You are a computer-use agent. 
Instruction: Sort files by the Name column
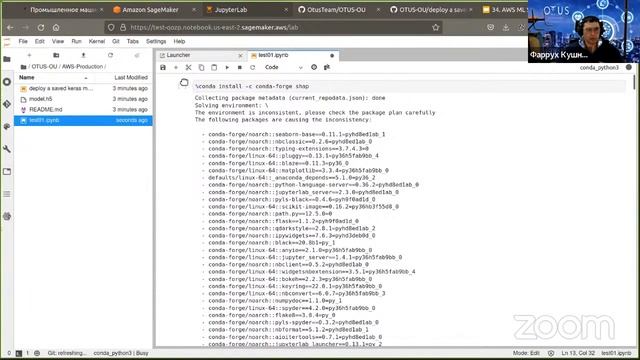53,78
